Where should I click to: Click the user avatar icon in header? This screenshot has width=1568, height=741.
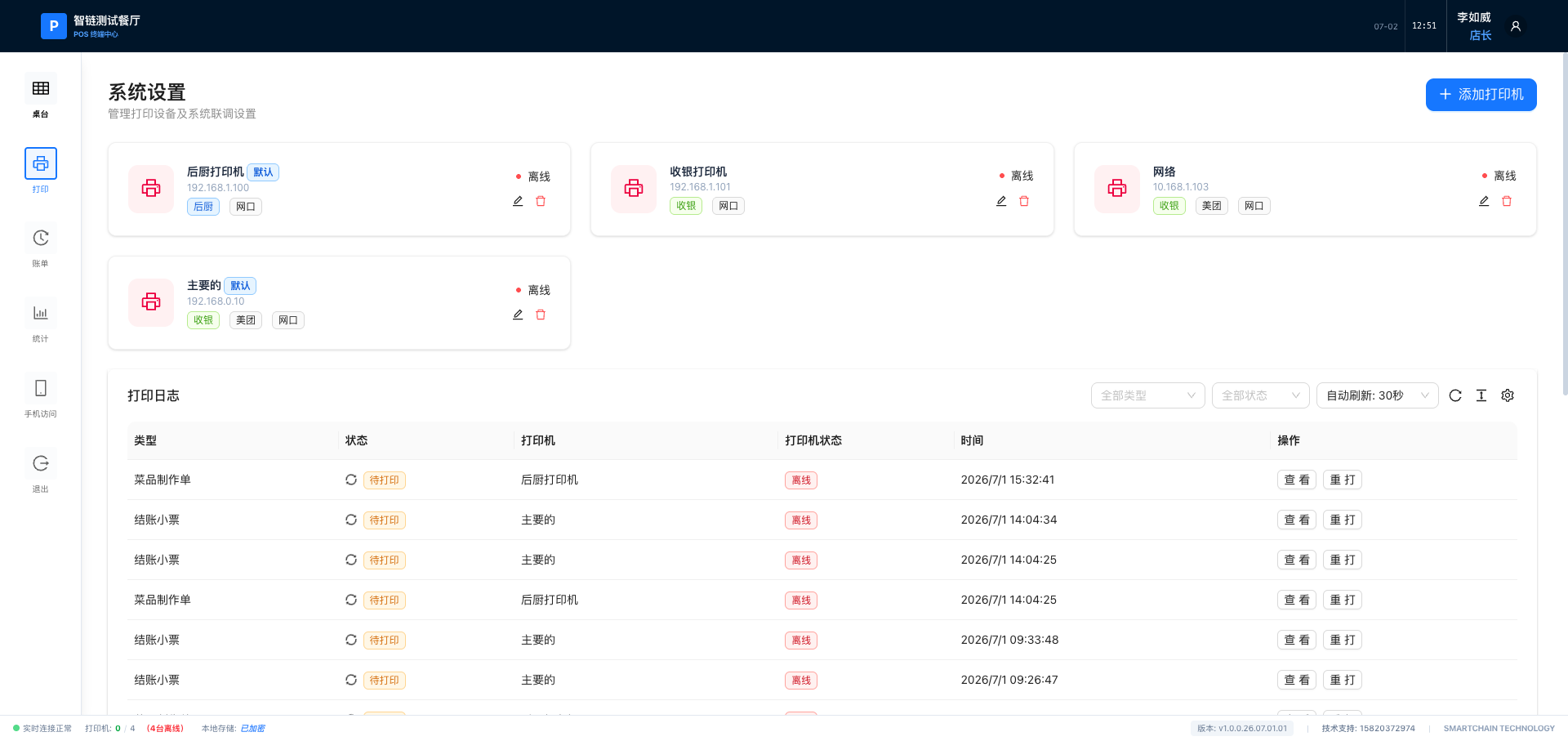[1516, 26]
